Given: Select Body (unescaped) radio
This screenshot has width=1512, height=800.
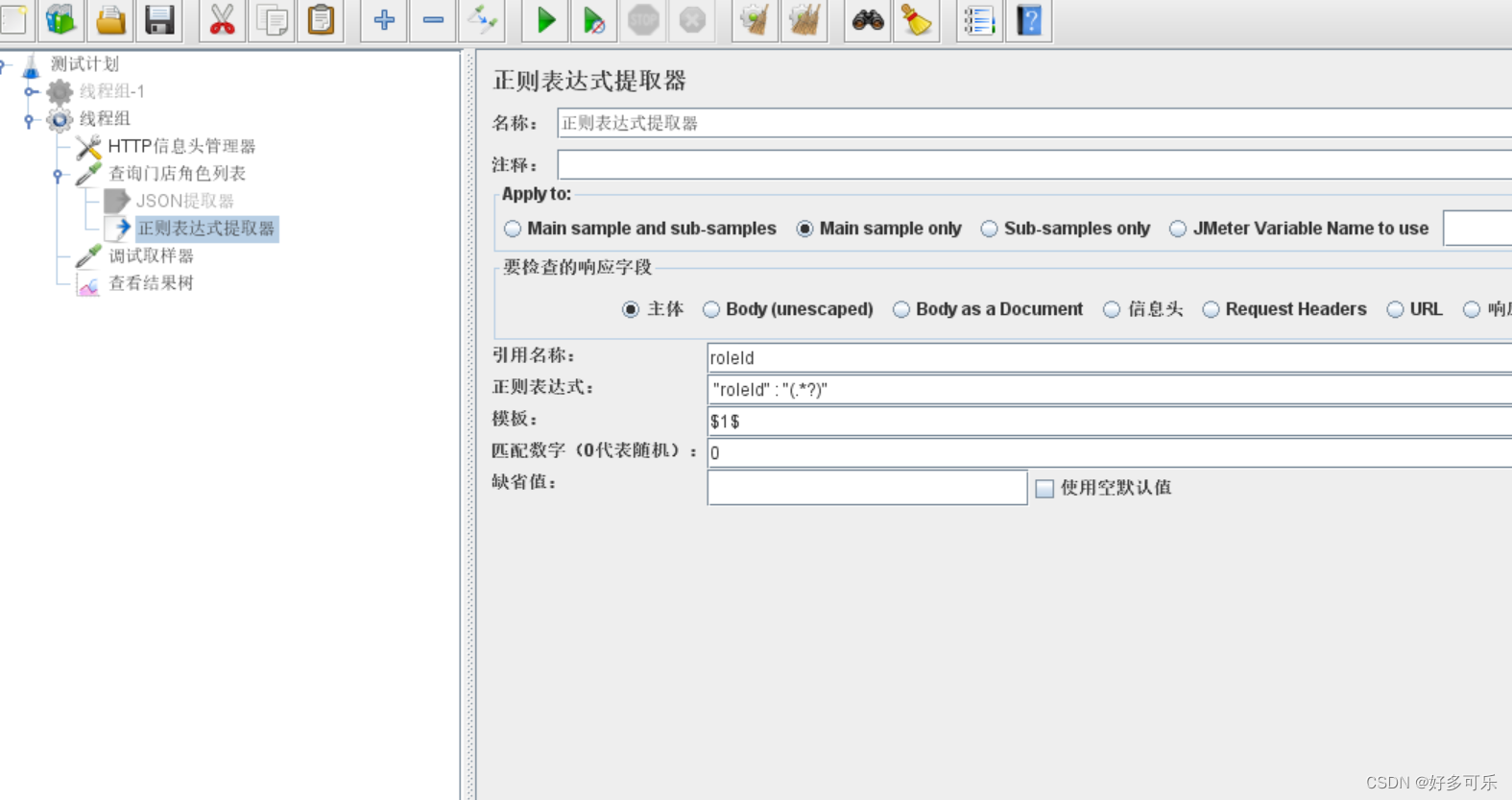Looking at the screenshot, I should [711, 309].
